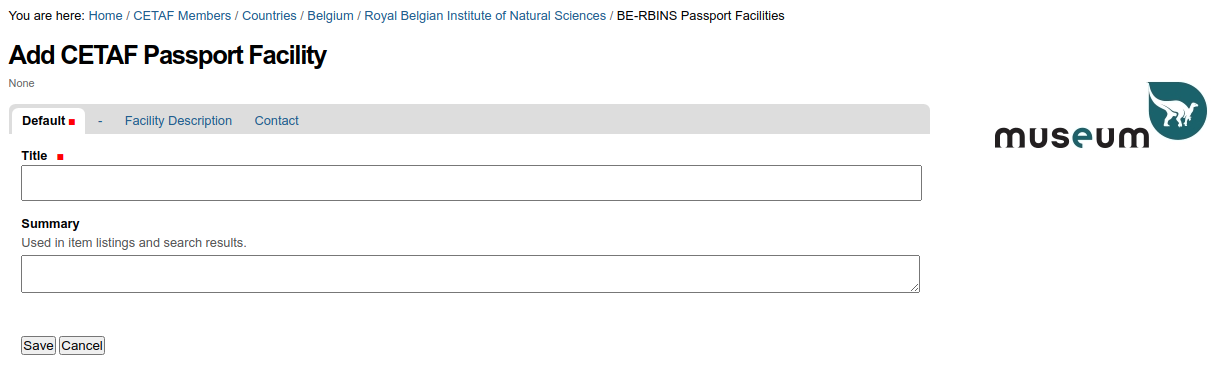Image resolution: width=1229 pixels, height=365 pixels.
Task: Click the red required marker beside Title
Action: [60, 157]
